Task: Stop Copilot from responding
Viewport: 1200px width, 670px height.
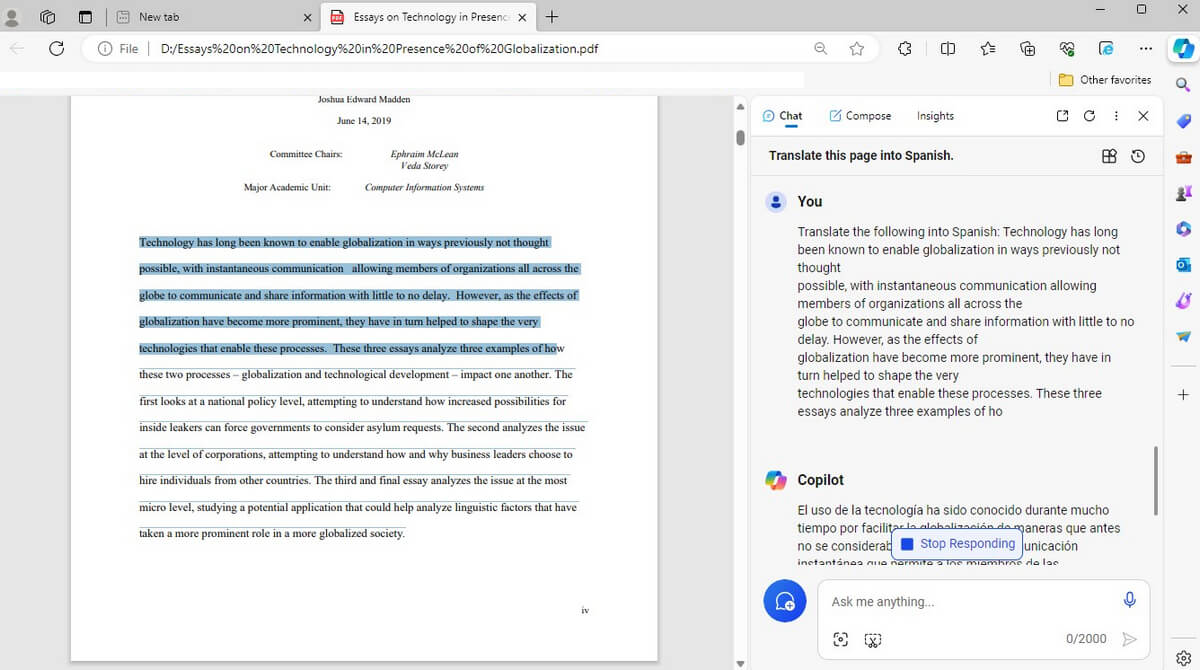Action: point(957,544)
